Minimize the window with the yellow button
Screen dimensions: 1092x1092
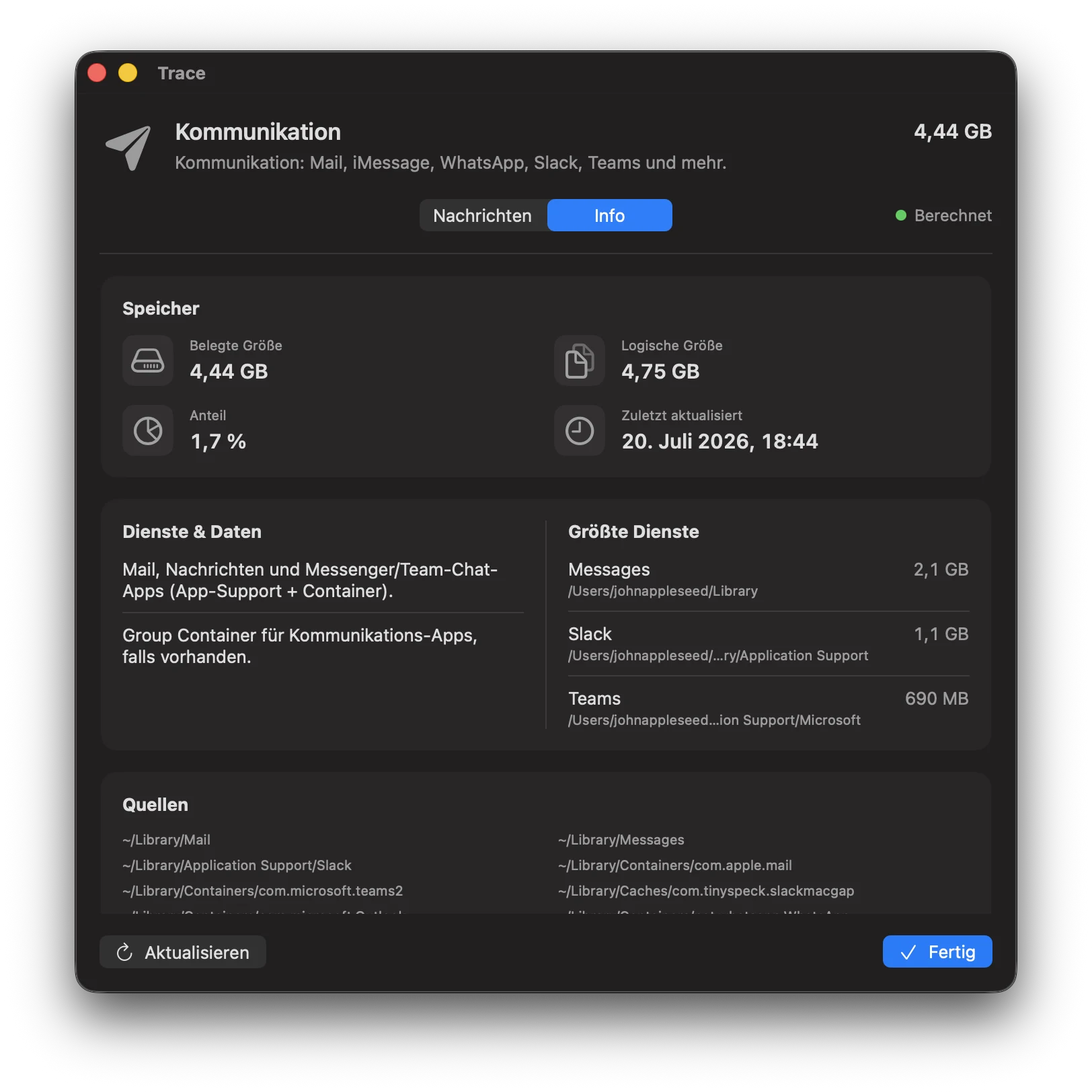coord(128,73)
